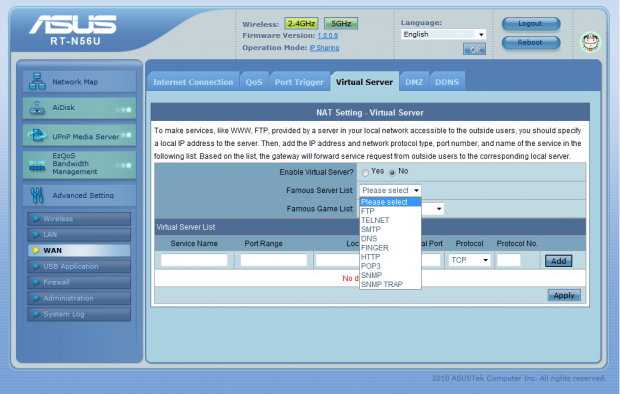Image resolution: width=620 pixels, height=394 pixels.
Task: Select Yes for Enable Virtual Server
Action: click(365, 172)
